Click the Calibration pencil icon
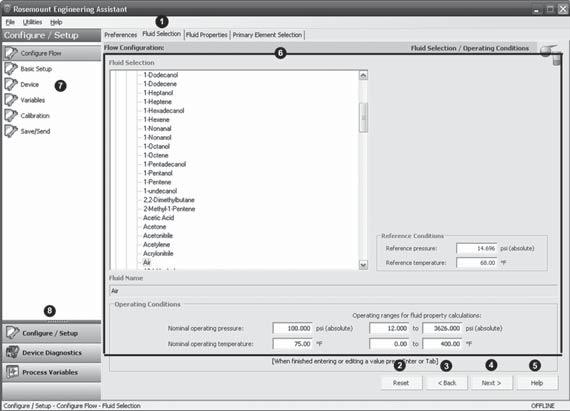Image resolution: width=570 pixels, height=411 pixels. (x=11, y=116)
